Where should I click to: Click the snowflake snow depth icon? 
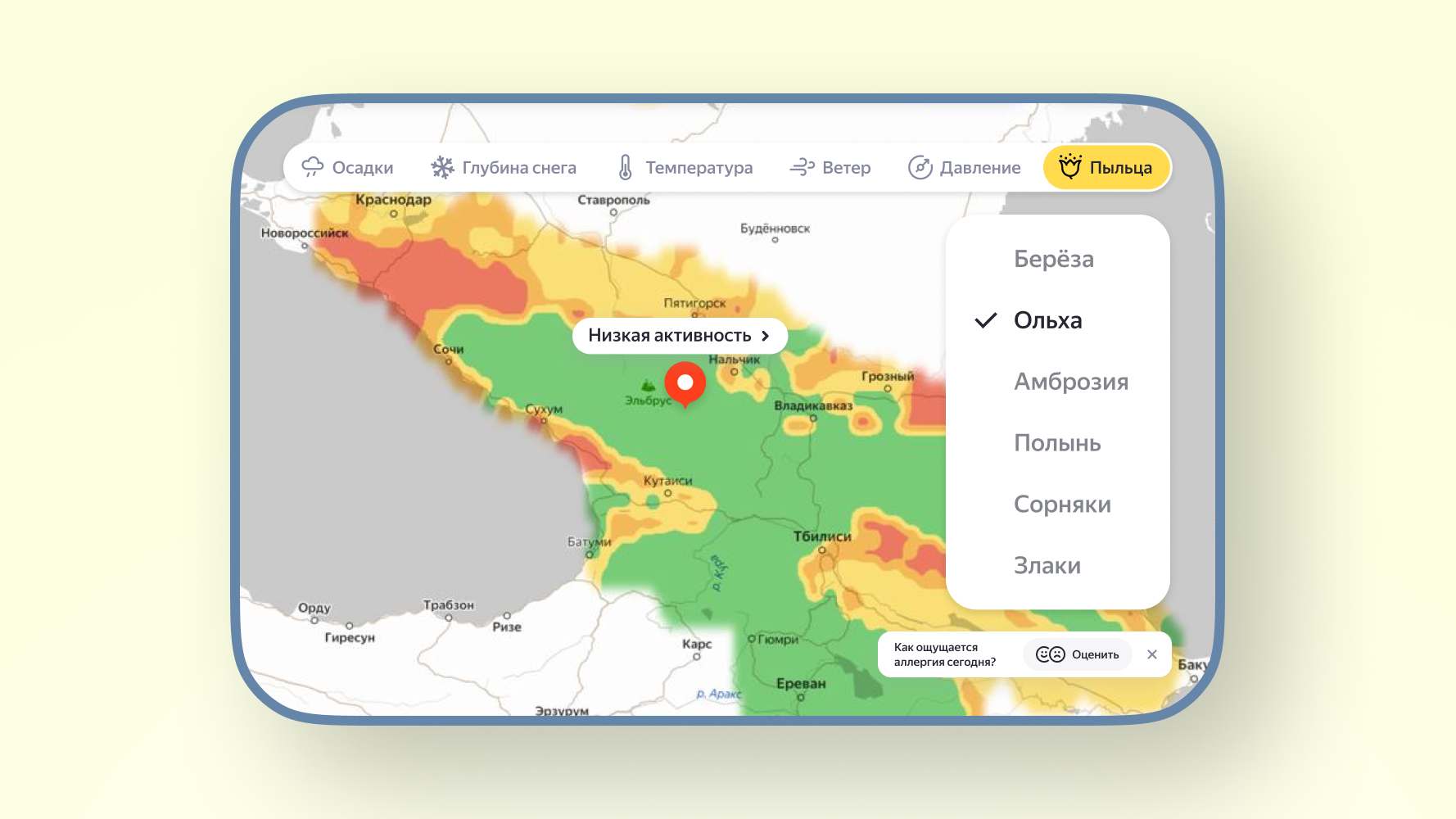click(x=442, y=167)
